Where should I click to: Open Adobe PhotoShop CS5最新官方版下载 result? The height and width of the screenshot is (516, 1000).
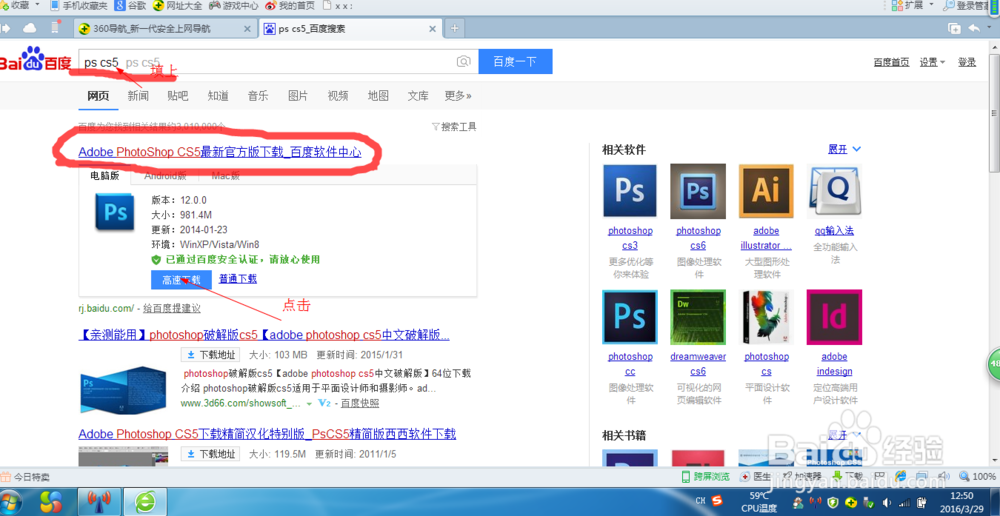pos(220,152)
